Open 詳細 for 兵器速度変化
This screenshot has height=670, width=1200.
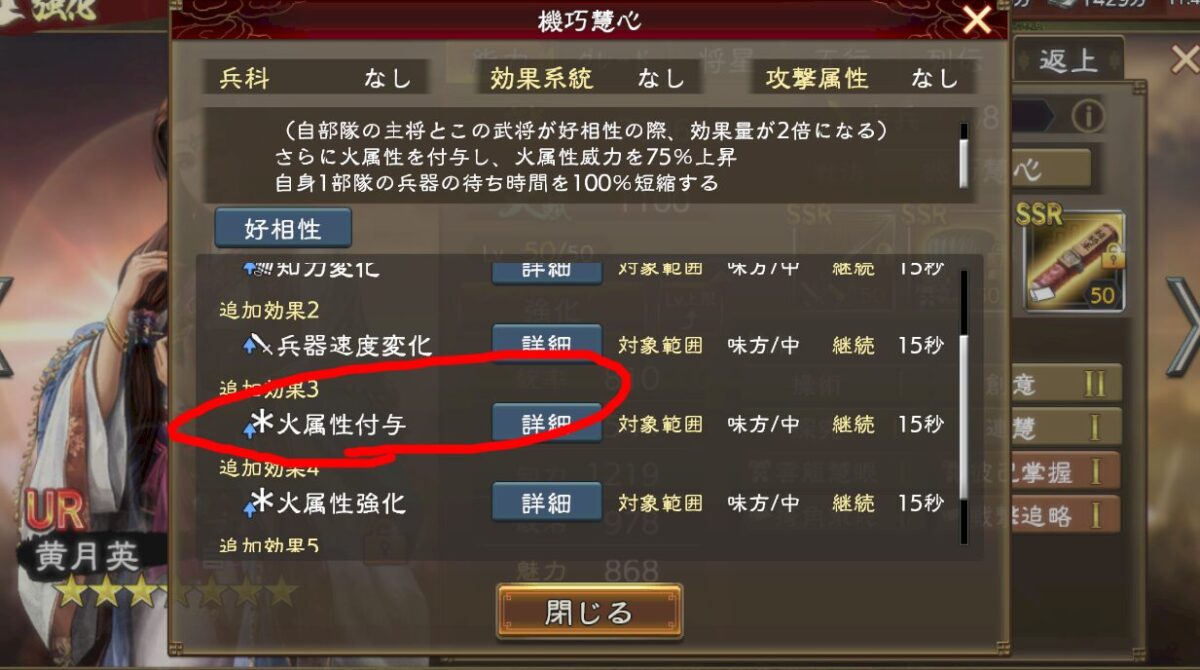click(x=546, y=343)
